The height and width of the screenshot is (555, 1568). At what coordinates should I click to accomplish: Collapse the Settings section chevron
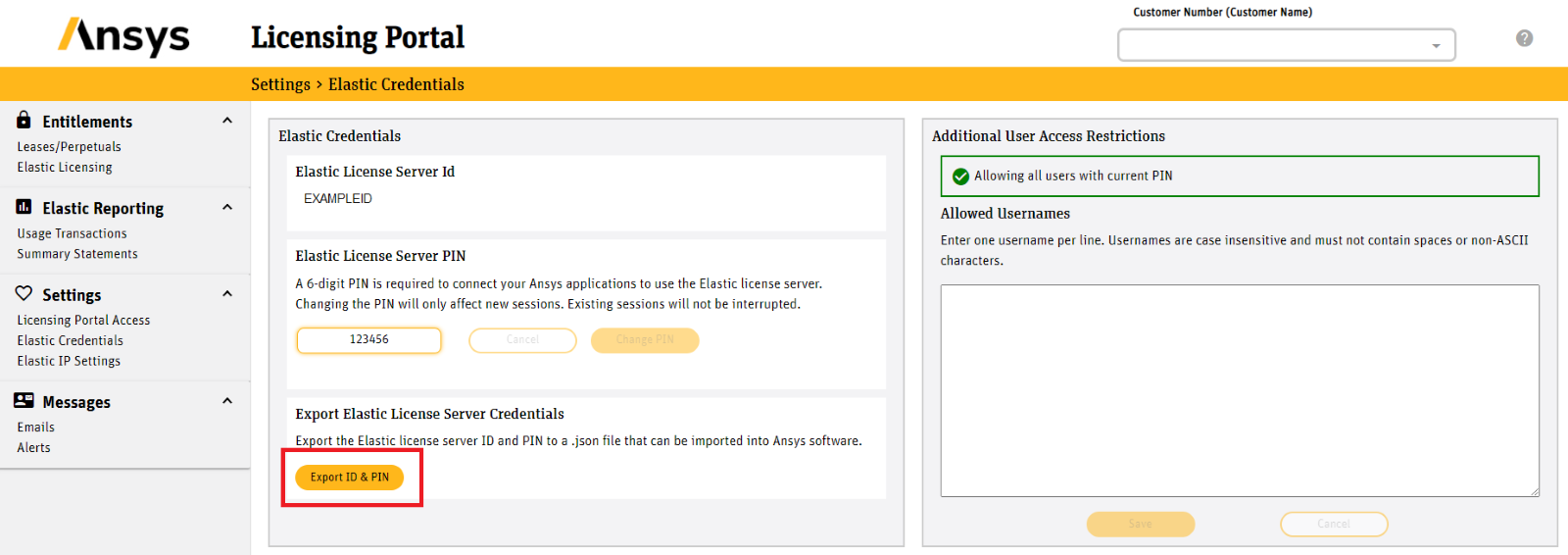pos(227,293)
